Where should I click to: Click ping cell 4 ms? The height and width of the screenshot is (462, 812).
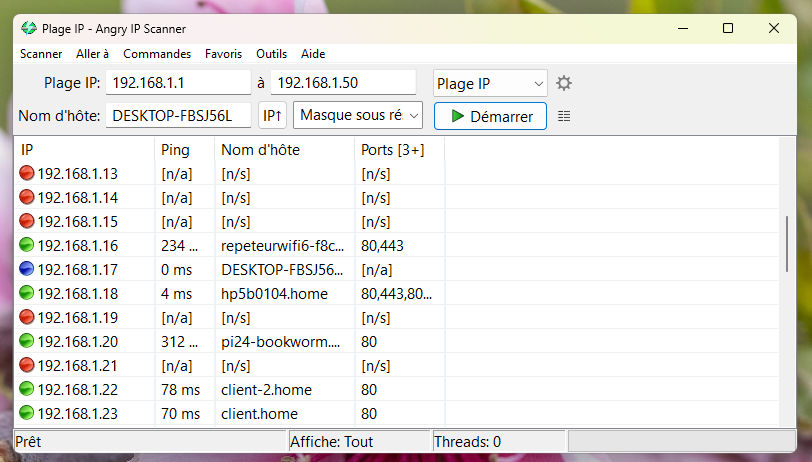pyautogui.click(x=176, y=294)
